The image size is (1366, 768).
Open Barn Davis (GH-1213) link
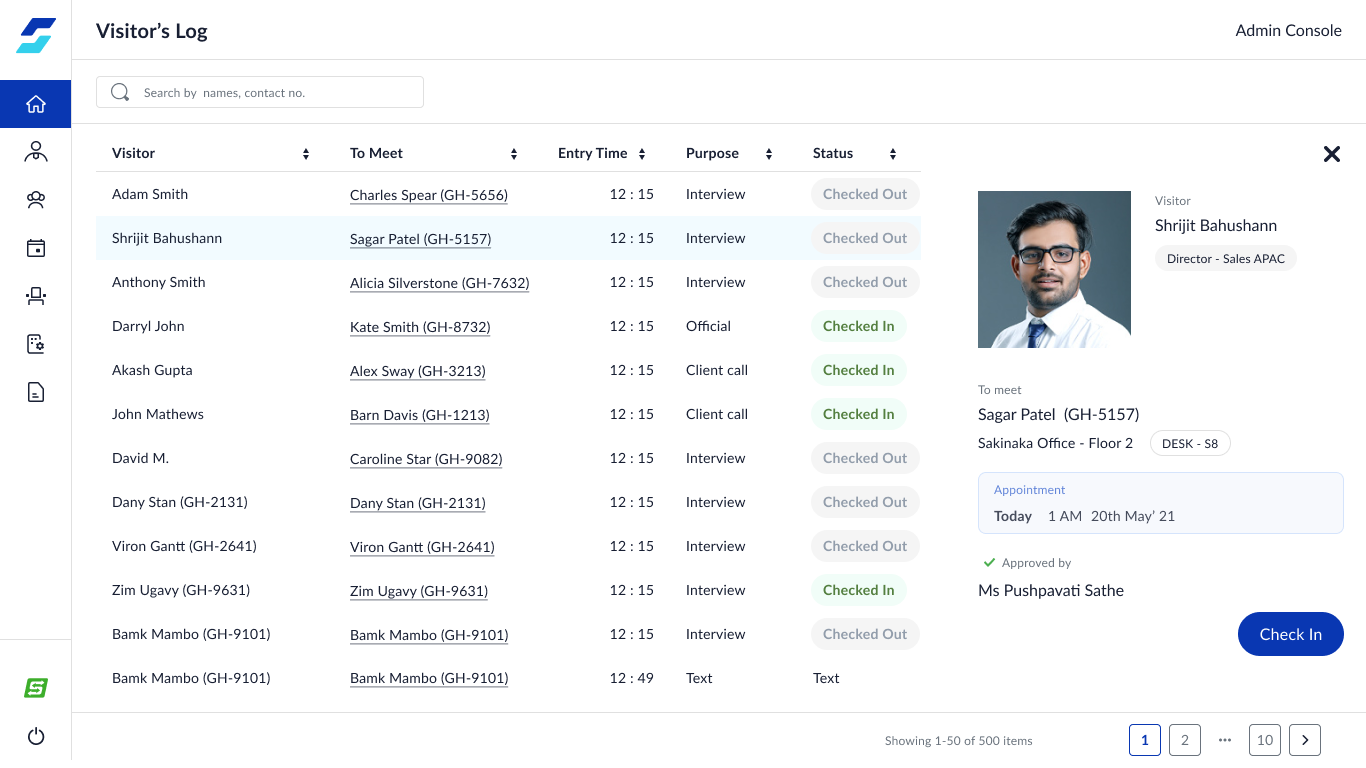coord(420,415)
